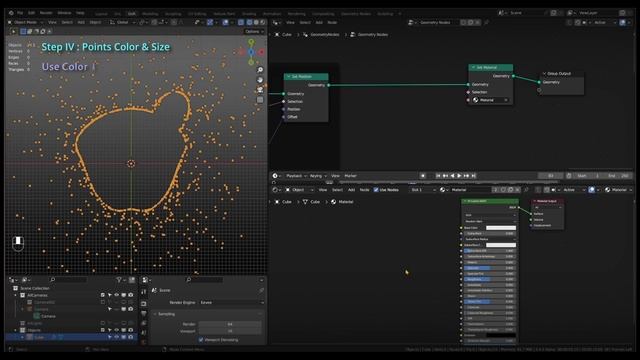This screenshot has width=640, height=360.
Task: Toggle render camera icon for the AllCameras collection
Action: point(131,295)
